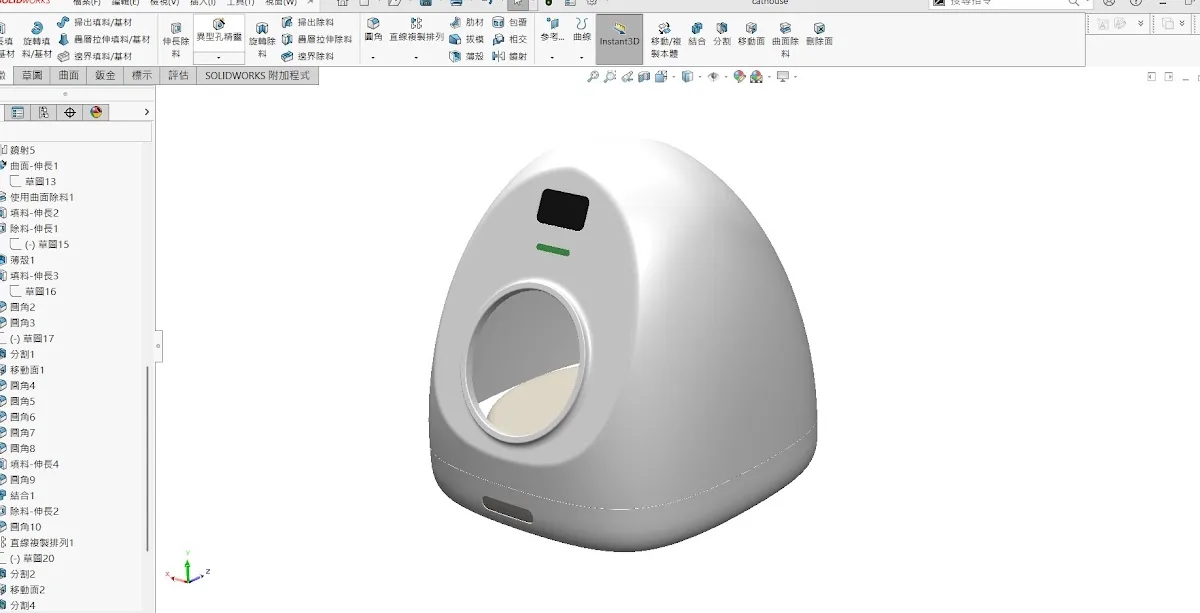Screen dimensions: 1200x613
Task: Select the 結合 combine tool
Action: [697, 35]
